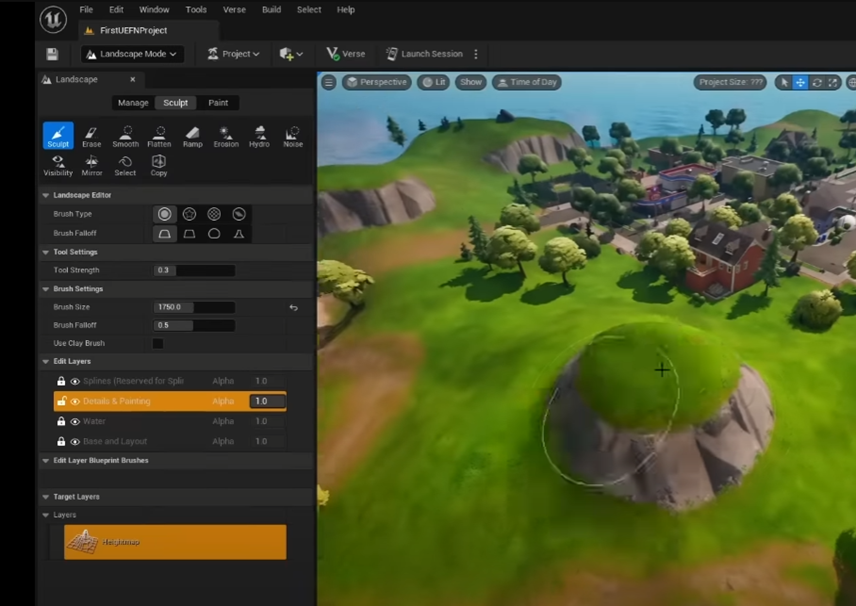856x606 pixels.
Task: Toggle lock on Base and Layout layer
Action: pyautogui.click(x=61, y=441)
